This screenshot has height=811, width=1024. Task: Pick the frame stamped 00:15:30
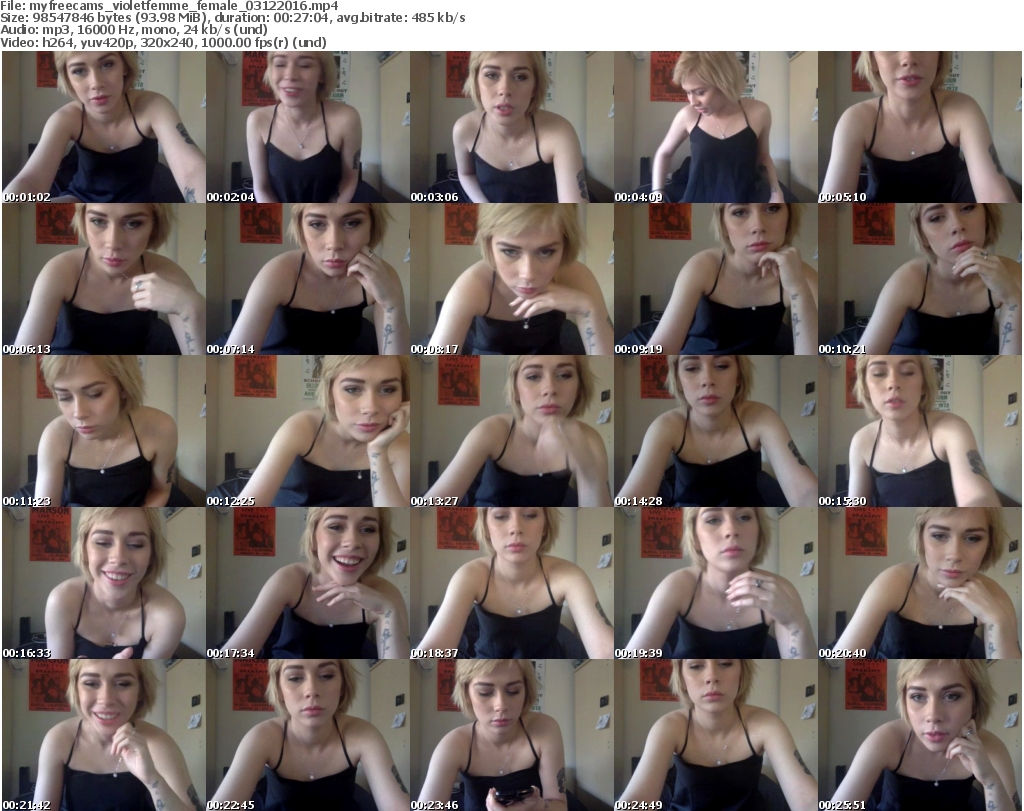pyautogui.click(x=920, y=431)
